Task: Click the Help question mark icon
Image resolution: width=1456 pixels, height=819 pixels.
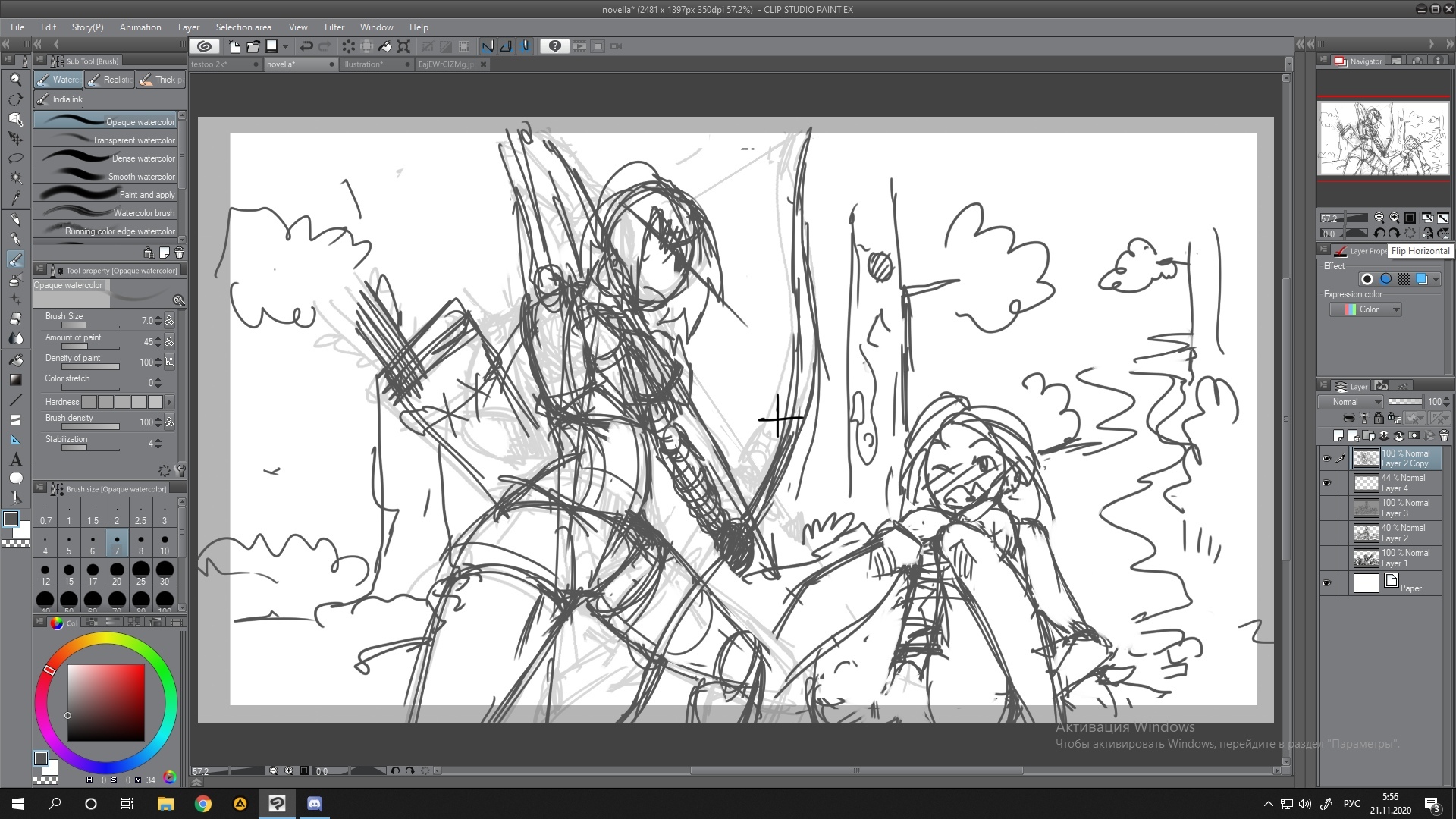Action: 555,46
